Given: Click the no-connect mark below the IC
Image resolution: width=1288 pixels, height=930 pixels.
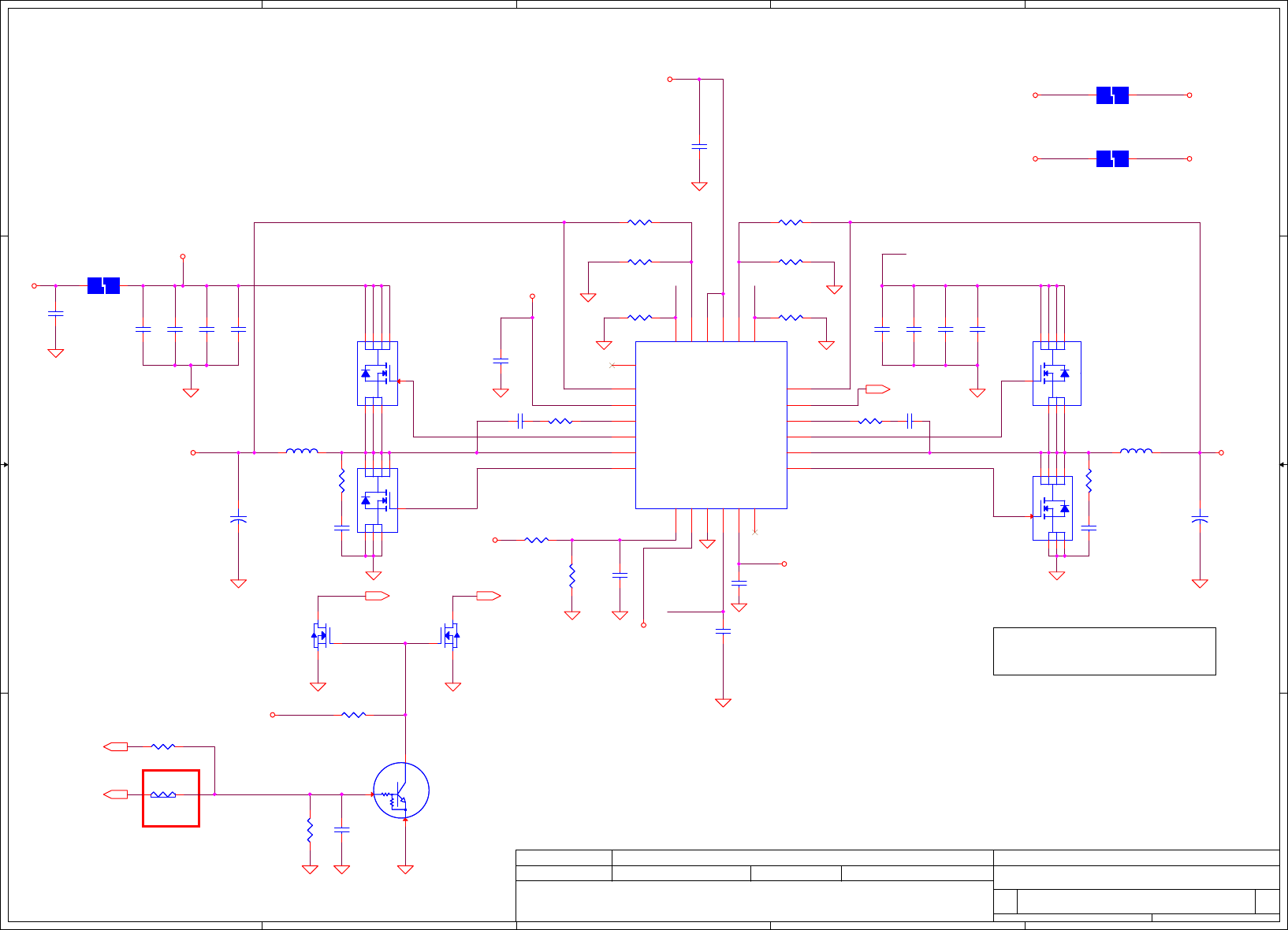Looking at the screenshot, I should [x=754, y=532].
